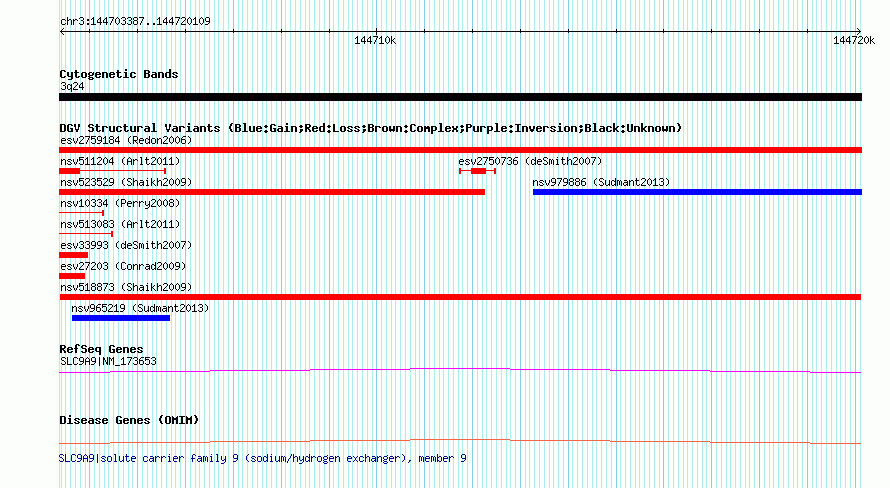Open variant nsv10334 (Perry2008) label

(120, 203)
